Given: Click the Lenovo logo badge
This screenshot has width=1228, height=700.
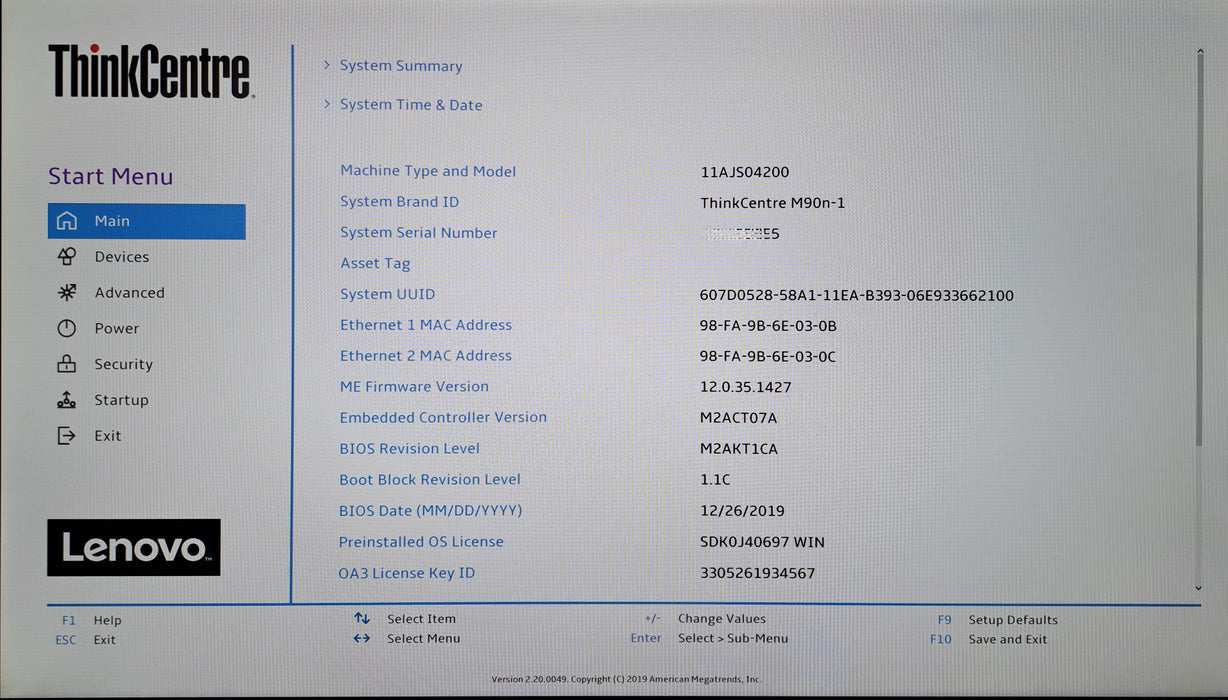Looking at the screenshot, I should [134, 547].
